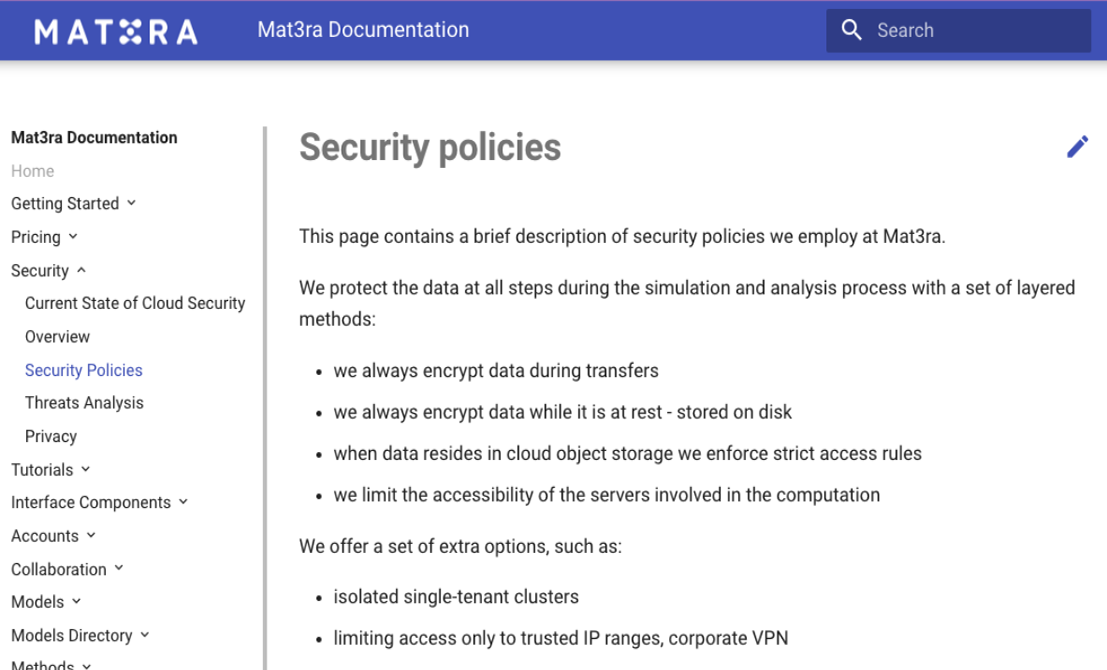Viewport: 1107px width, 670px height.
Task: Go to Threats Analysis page
Action: tap(84, 403)
